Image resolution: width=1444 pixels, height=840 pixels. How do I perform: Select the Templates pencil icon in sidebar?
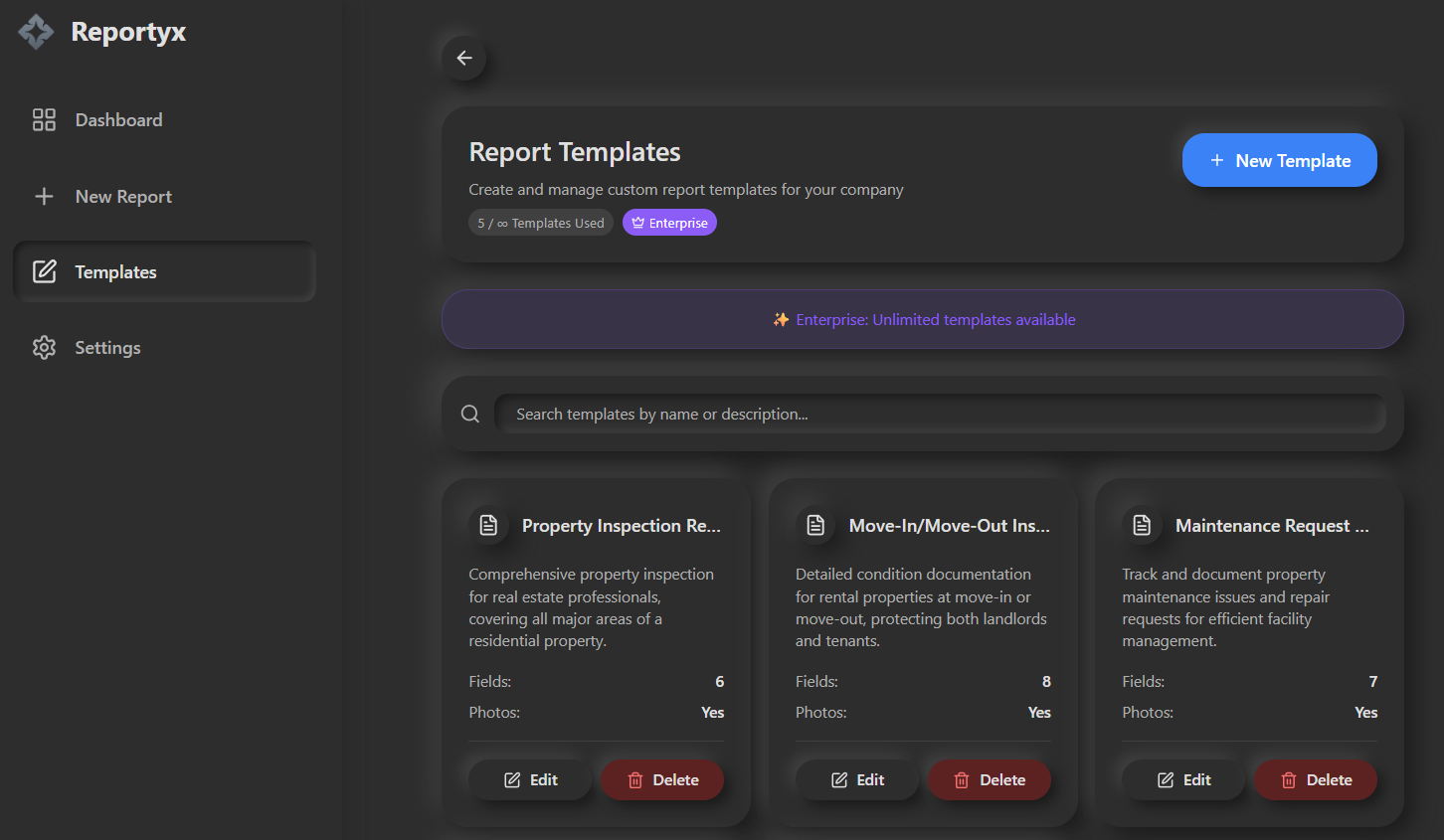44,270
